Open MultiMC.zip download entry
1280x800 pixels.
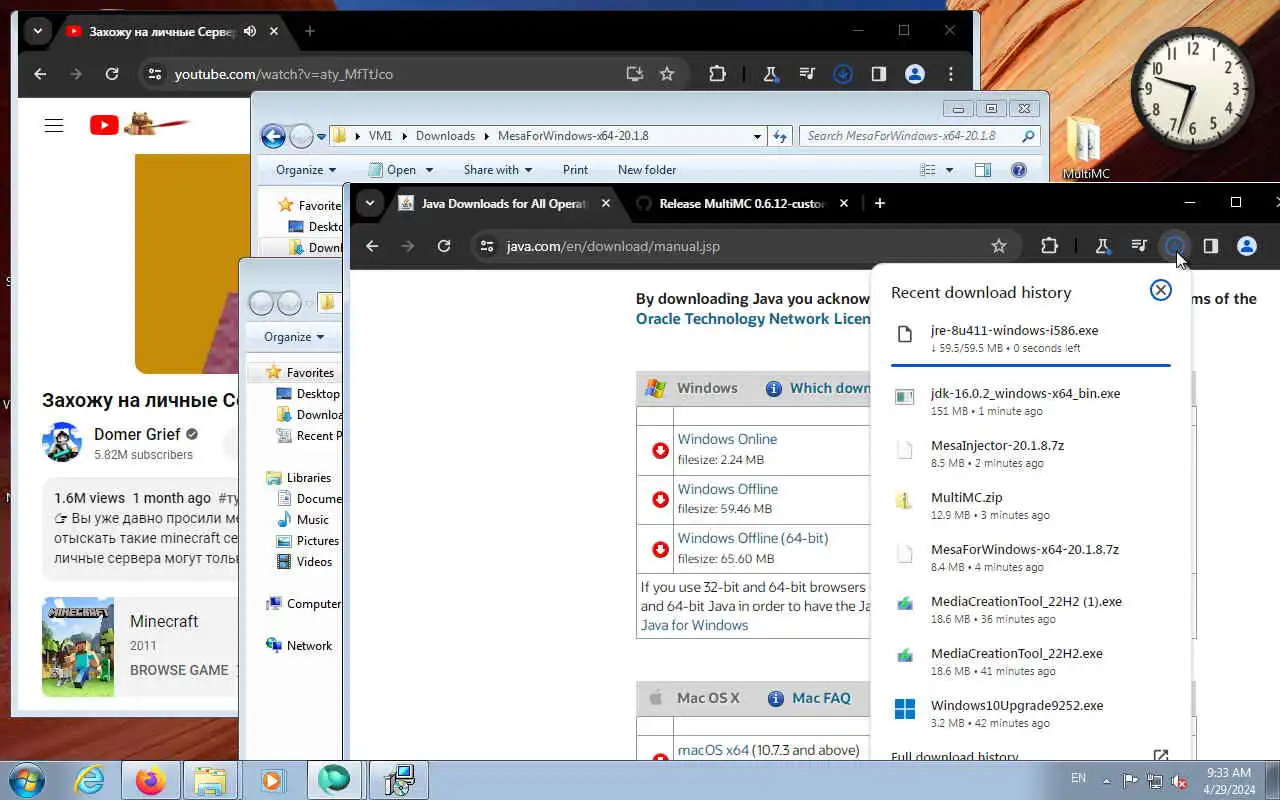(x=1031, y=505)
